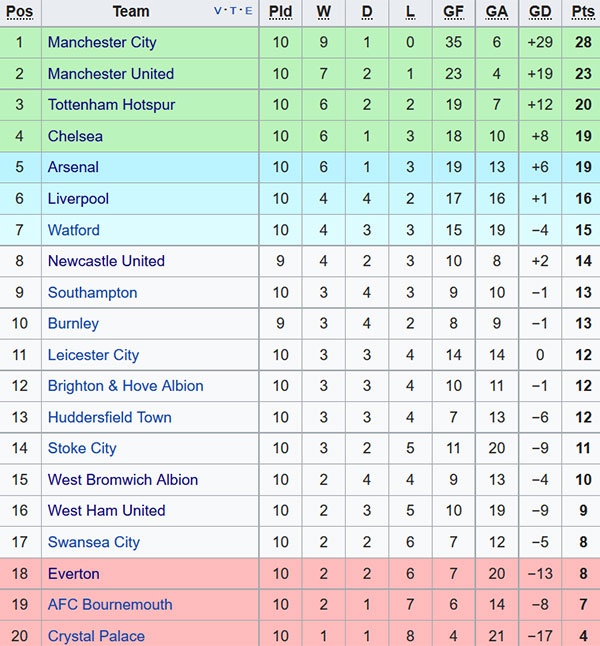Click the Pts column header
The width and height of the screenshot is (600, 646).
tap(582, 12)
